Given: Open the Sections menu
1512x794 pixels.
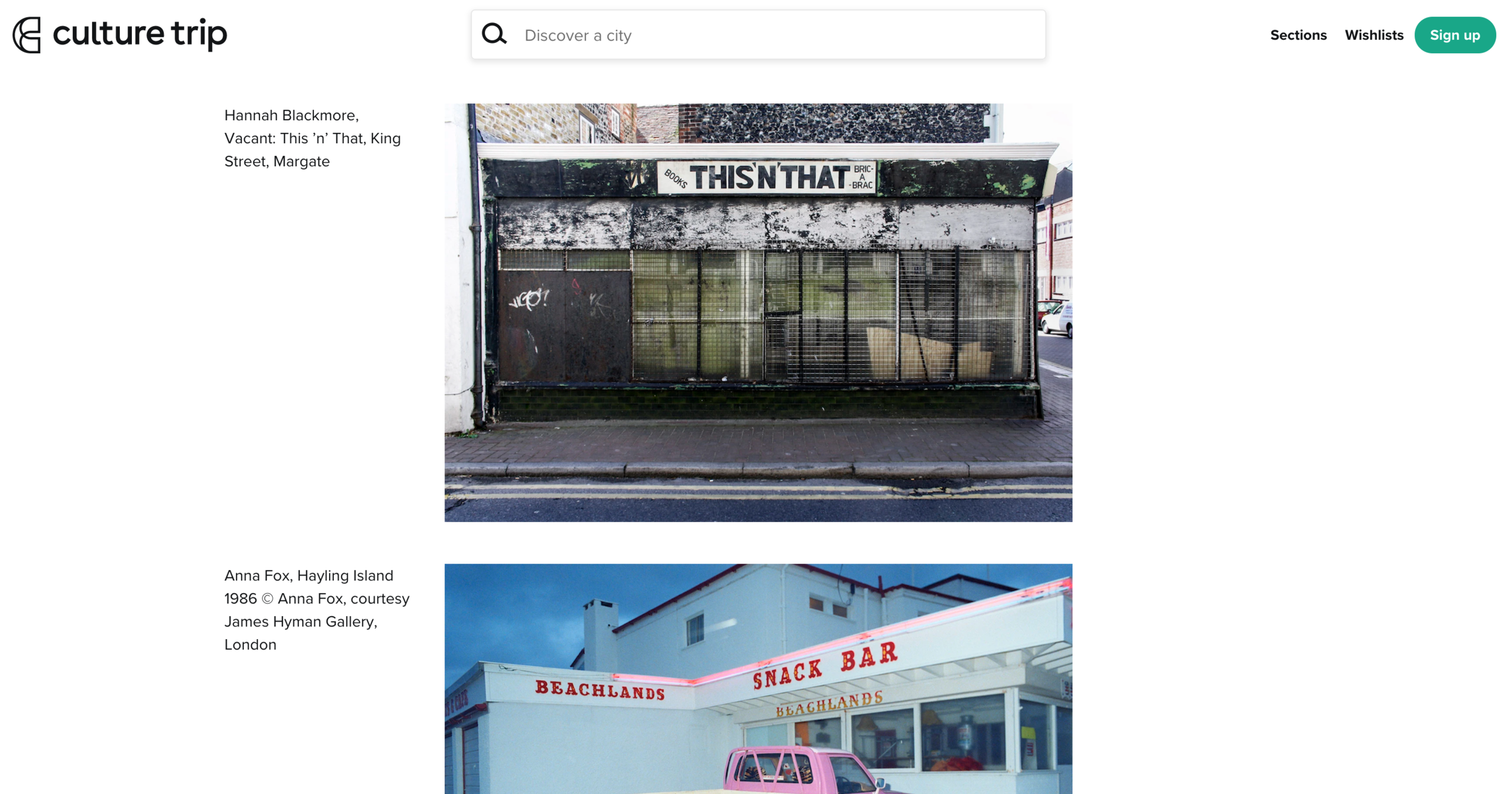Looking at the screenshot, I should [x=1298, y=35].
